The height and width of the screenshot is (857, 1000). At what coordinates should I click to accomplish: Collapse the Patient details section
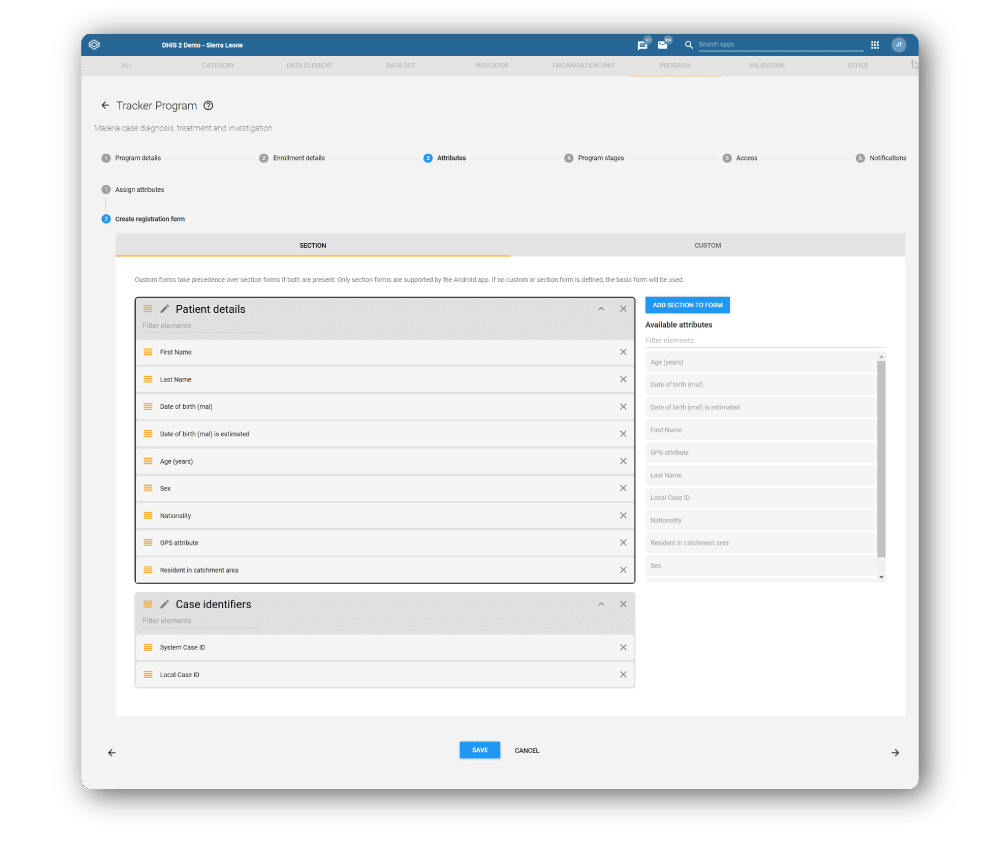coord(601,309)
